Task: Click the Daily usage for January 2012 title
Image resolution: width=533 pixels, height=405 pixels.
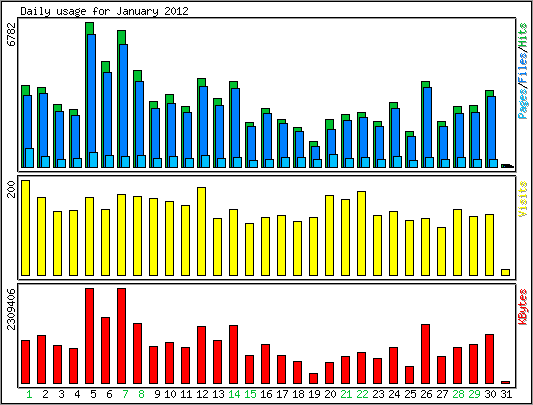Action: [x=104, y=11]
